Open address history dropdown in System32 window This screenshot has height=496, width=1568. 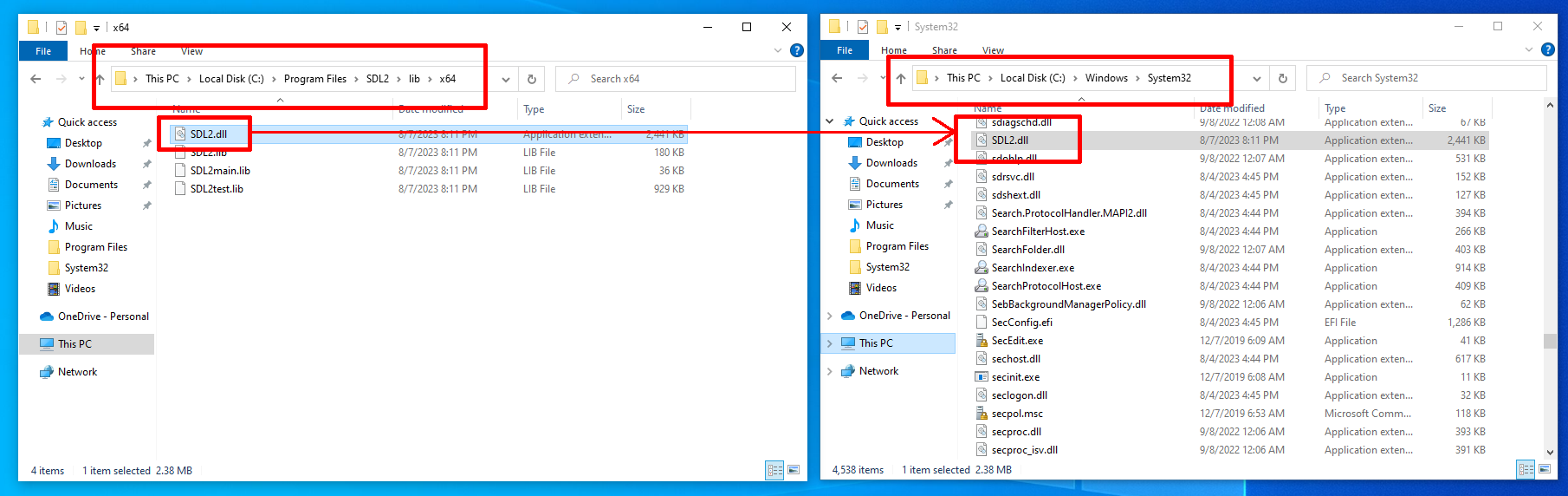click(1257, 78)
